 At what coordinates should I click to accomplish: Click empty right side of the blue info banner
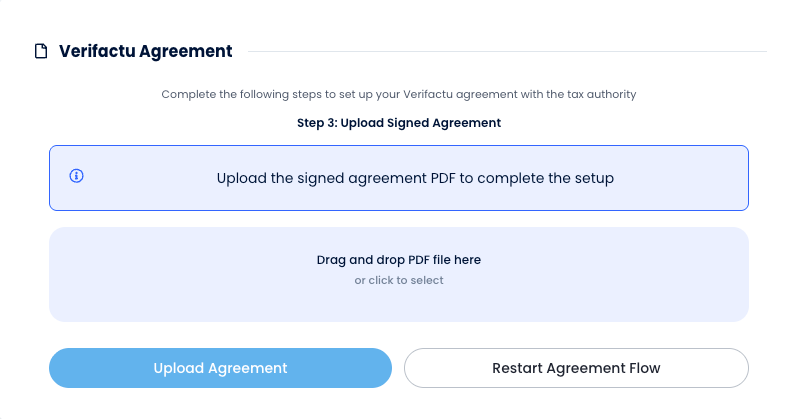coord(690,179)
